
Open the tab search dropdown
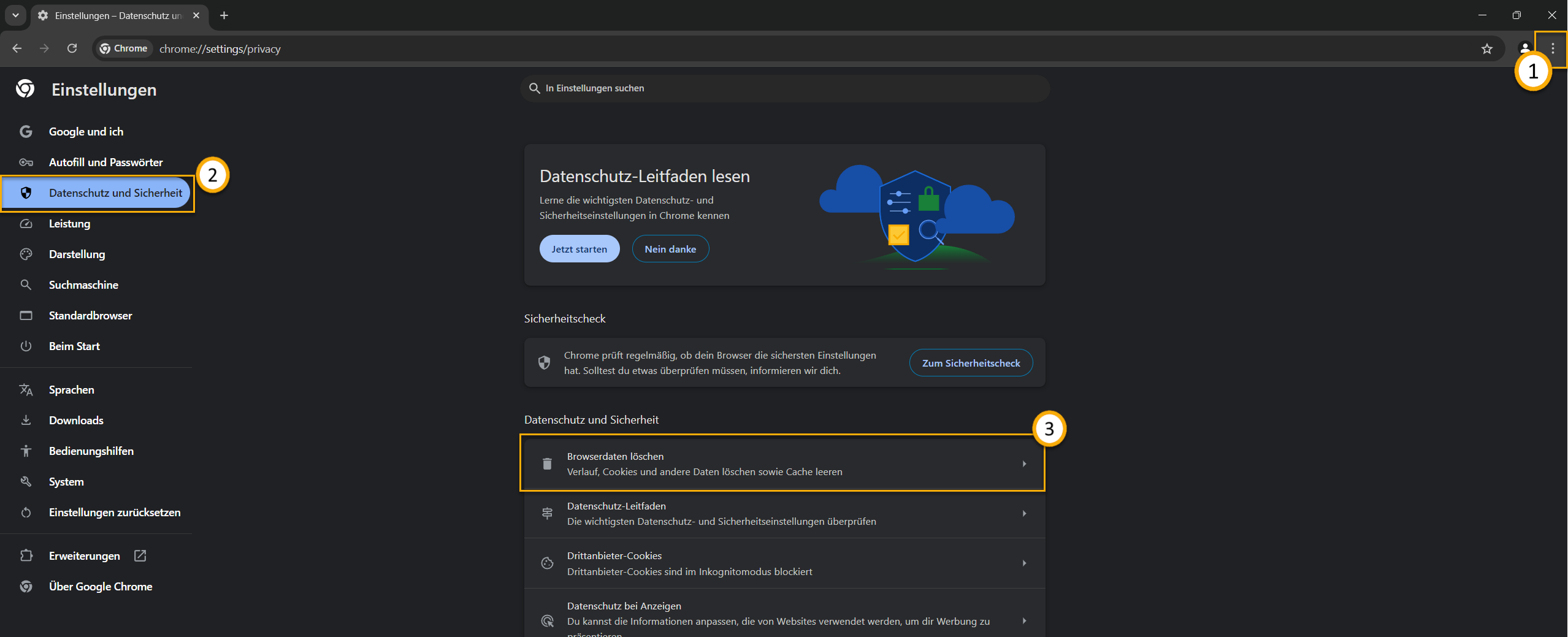click(15, 15)
